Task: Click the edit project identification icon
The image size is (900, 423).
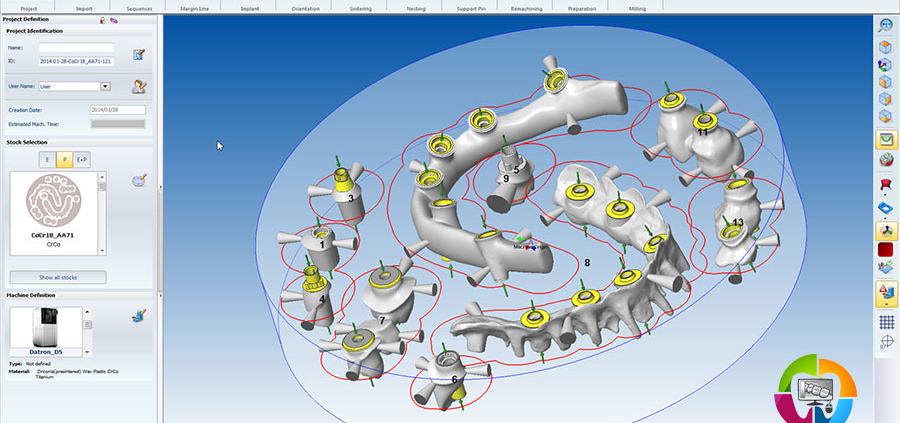Action: [x=138, y=55]
